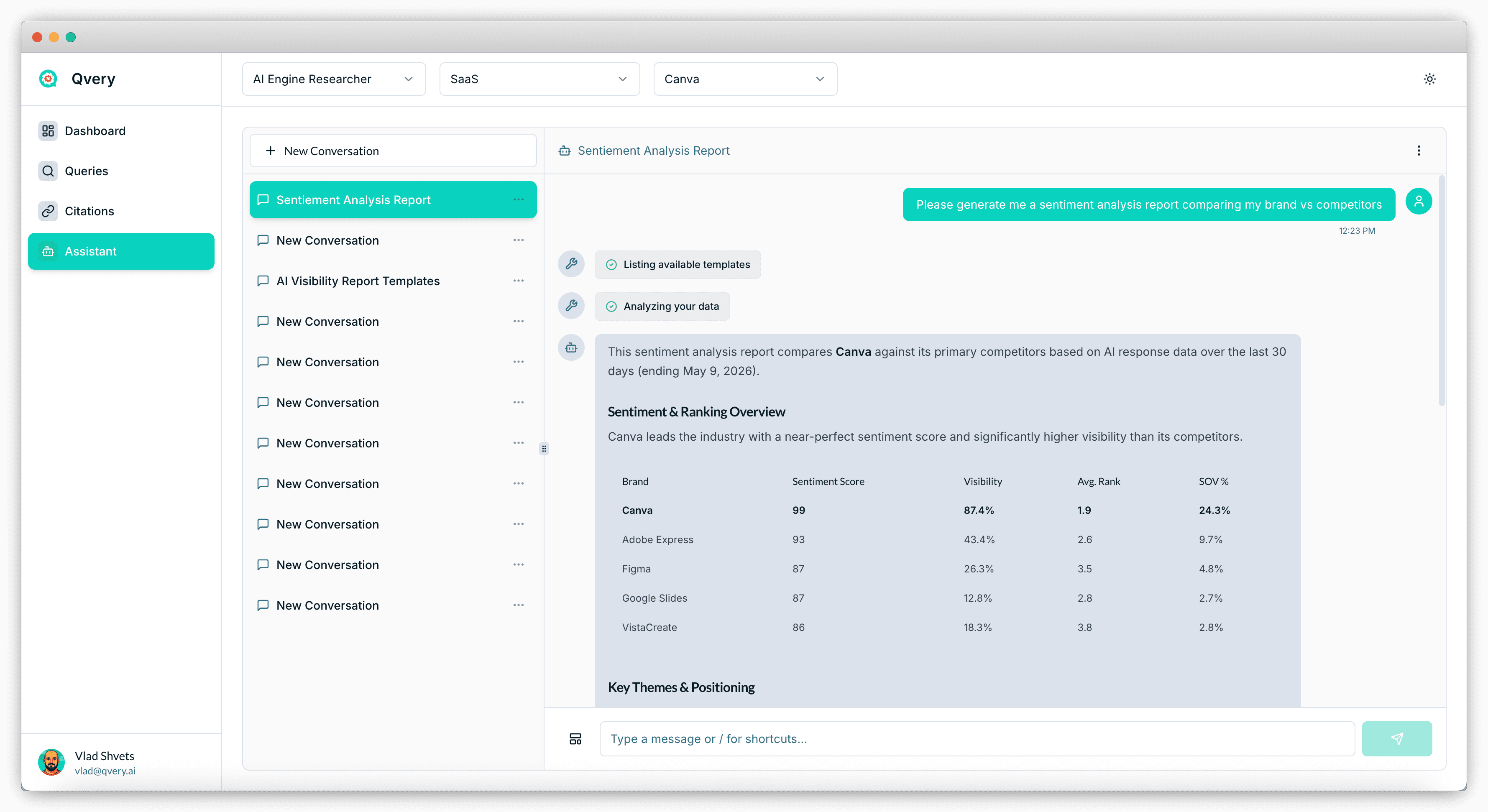This screenshot has height=812, width=1488.
Task: Open the Canva brand dropdown
Action: tap(744, 79)
